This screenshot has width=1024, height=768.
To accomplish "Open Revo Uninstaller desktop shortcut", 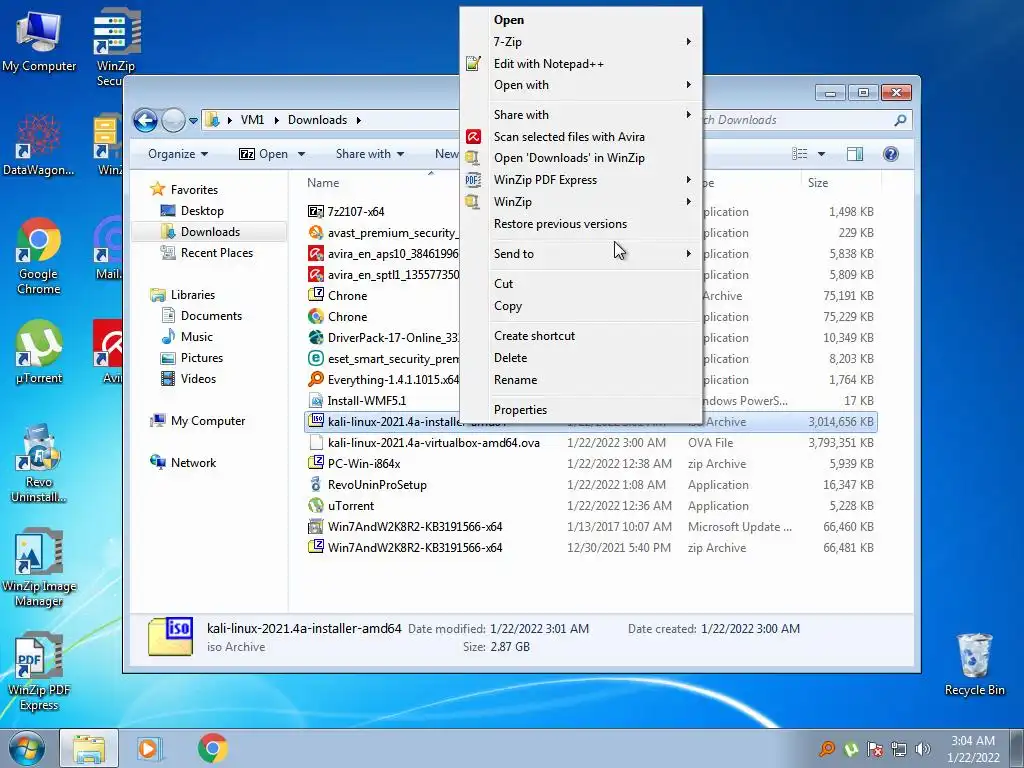I will [39, 464].
